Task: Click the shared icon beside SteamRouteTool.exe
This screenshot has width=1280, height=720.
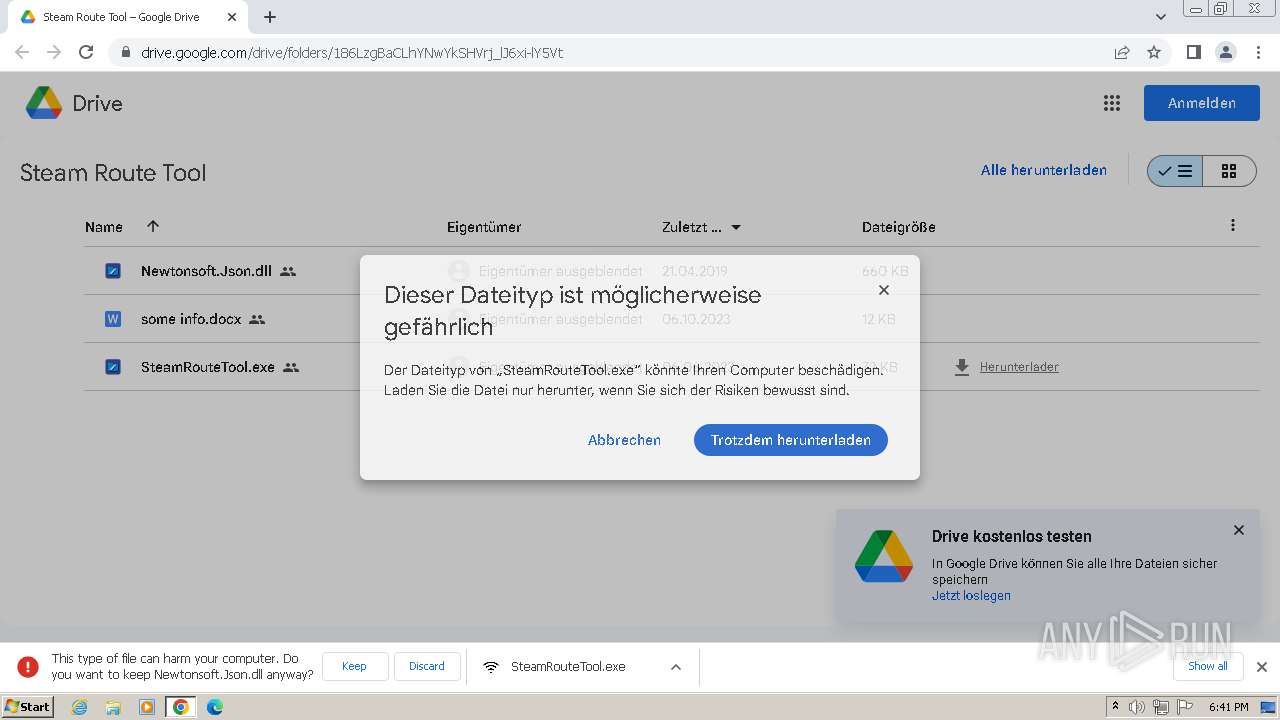Action: 291,367
